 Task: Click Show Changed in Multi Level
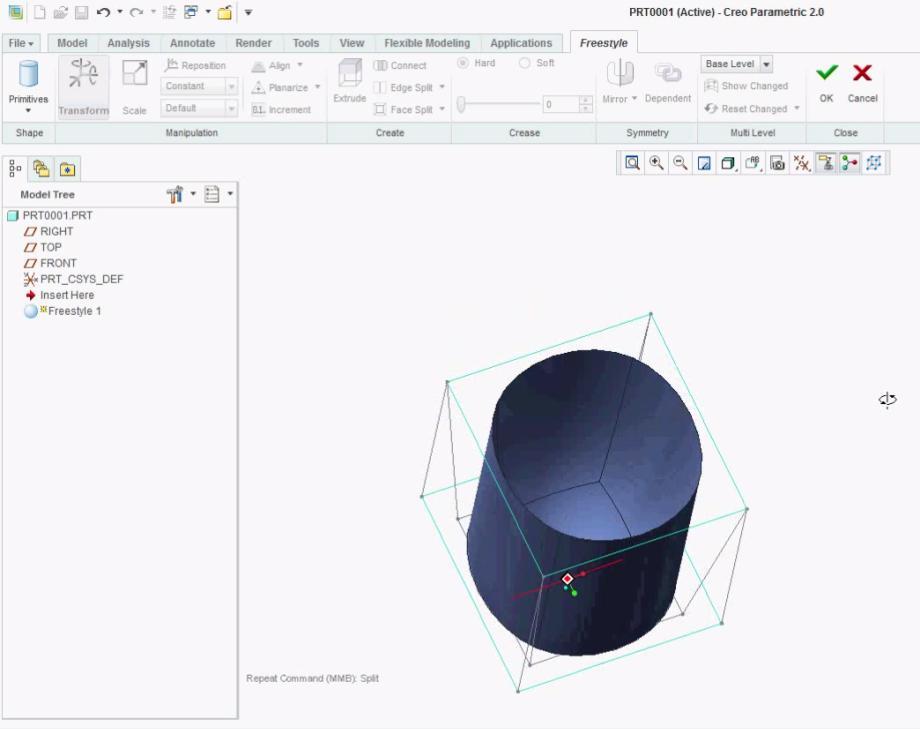[746, 86]
